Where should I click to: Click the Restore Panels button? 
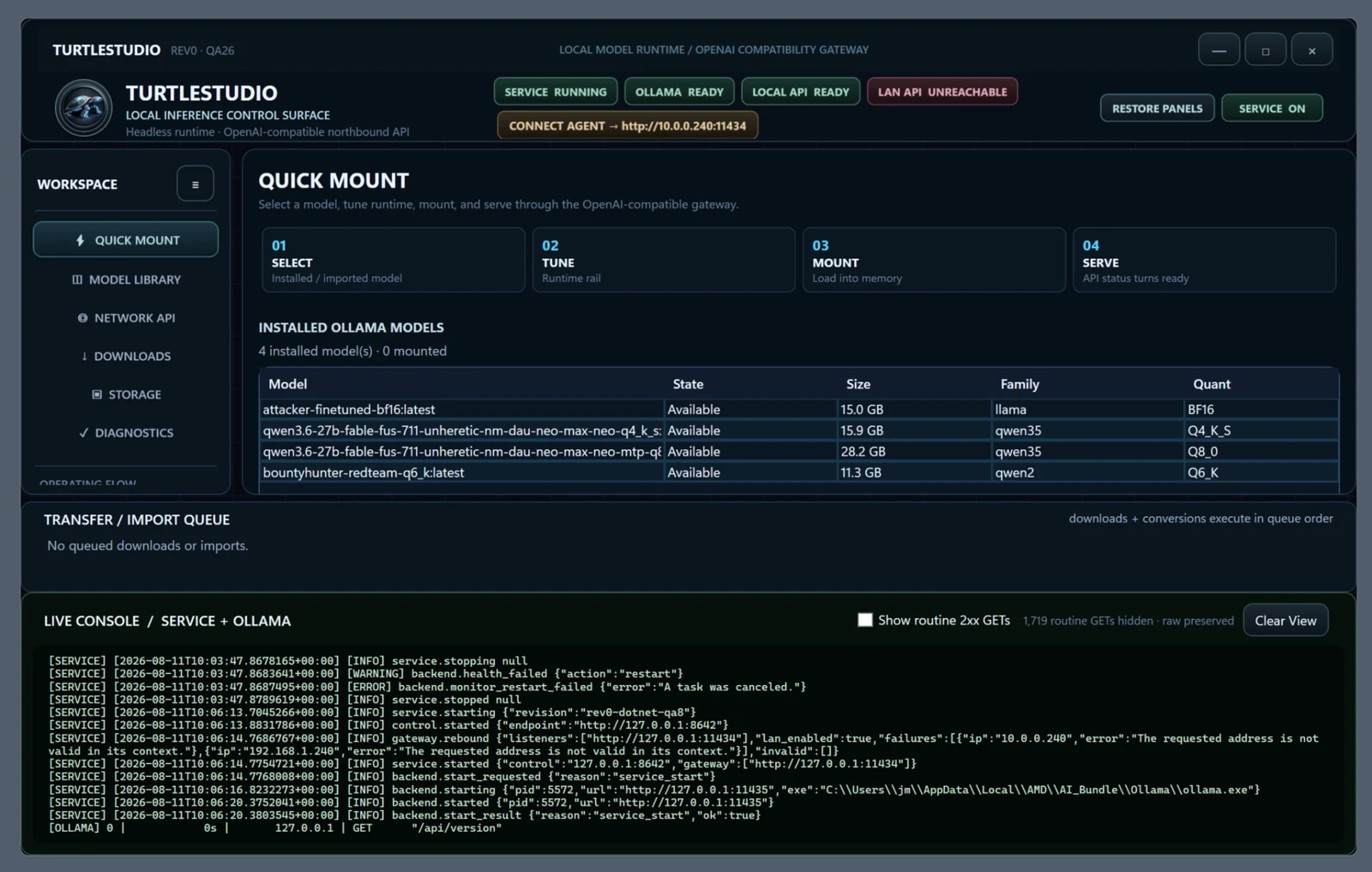pos(1158,108)
